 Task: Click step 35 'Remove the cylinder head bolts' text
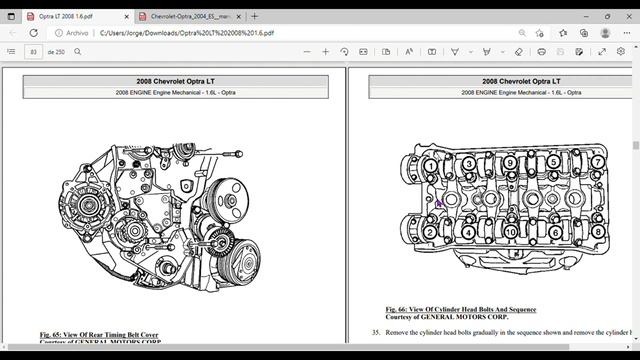(x=508, y=332)
